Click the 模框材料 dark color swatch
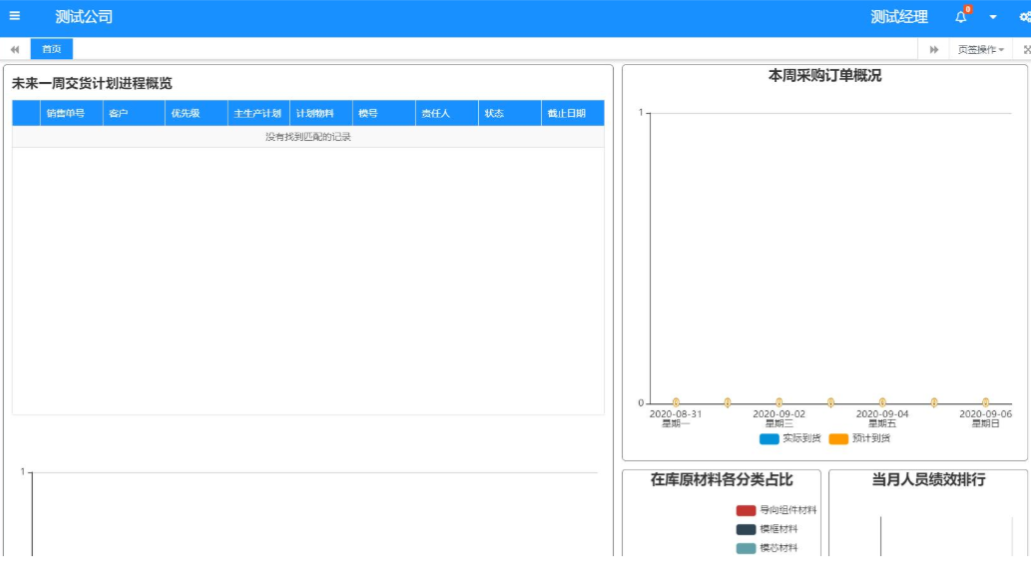 (746, 529)
